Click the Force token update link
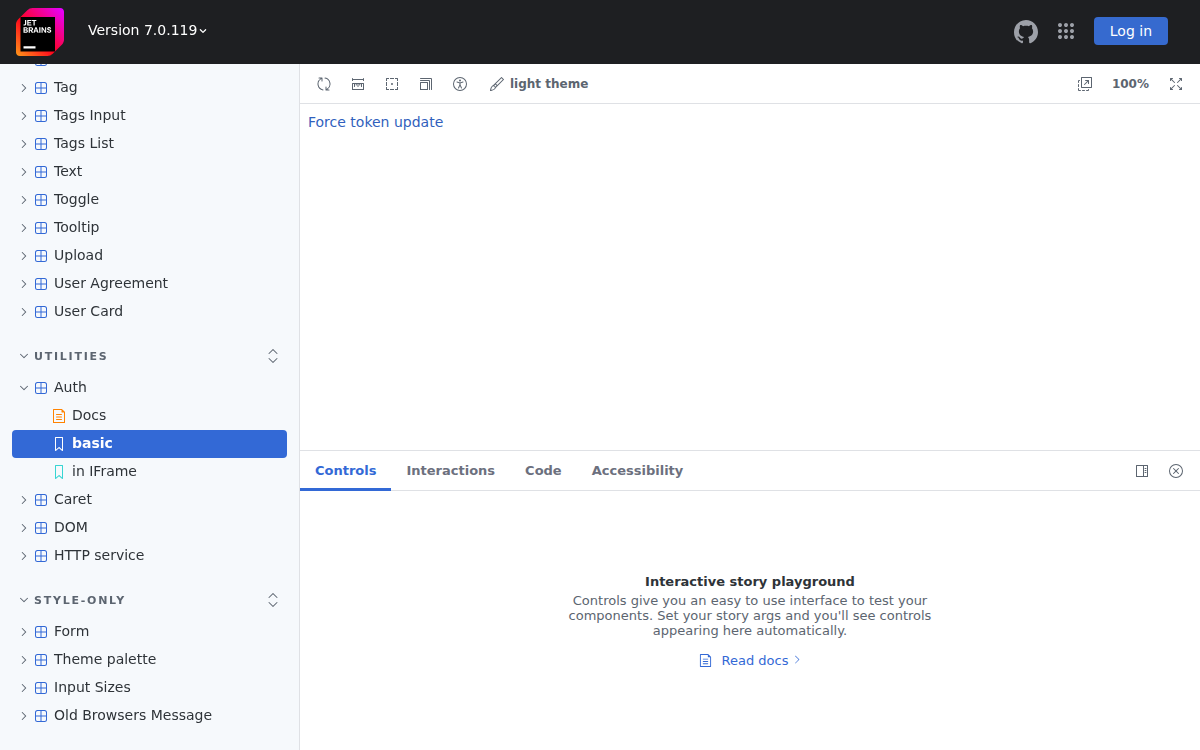The height and width of the screenshot is (750, 1200). pos(376,122)
